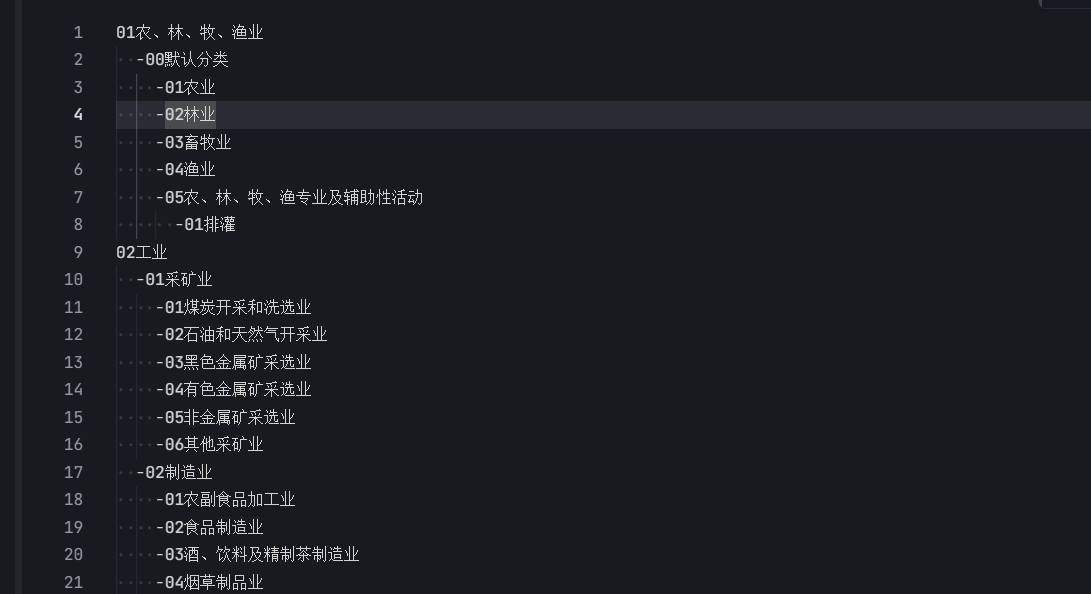This screenshot has height=594, width=1091.
Task: Click line number 21 in the gutter
Action: click(x=74, y=582)
